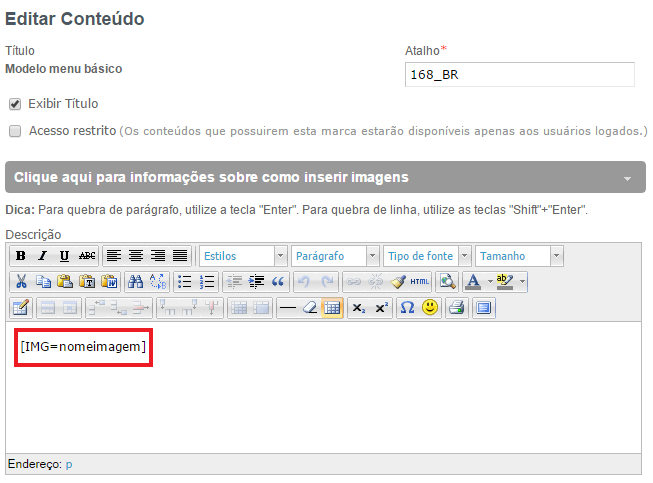Insert unordered bullet list
Screen dimensions: 653x483
click(x=184, y=282)
